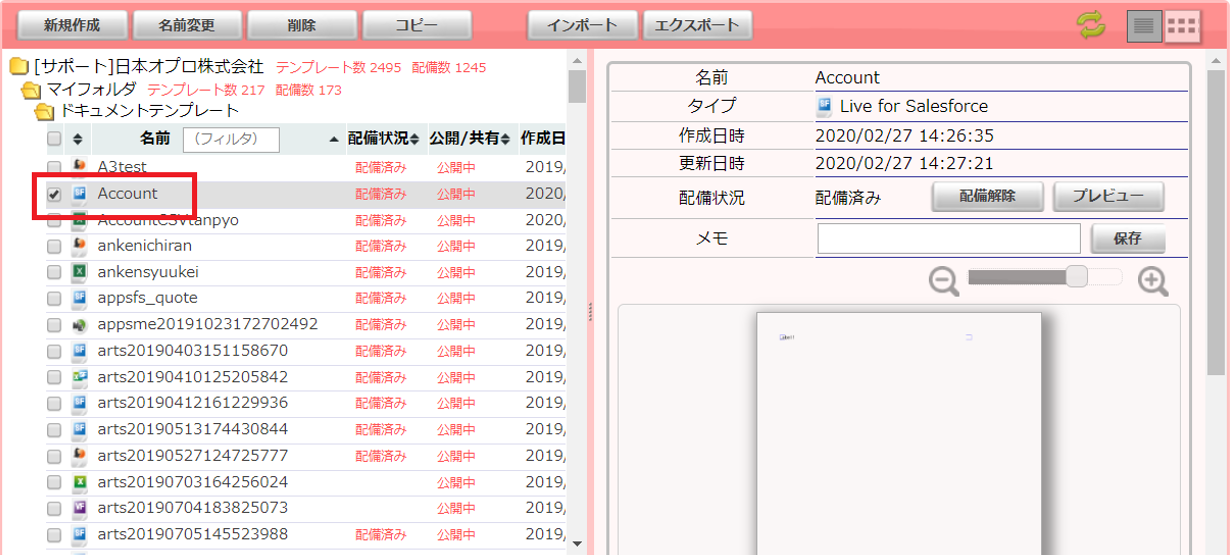Click the zoom out magnifier icon
Viewport: 1230px width, 555px height.
point(943,281)
